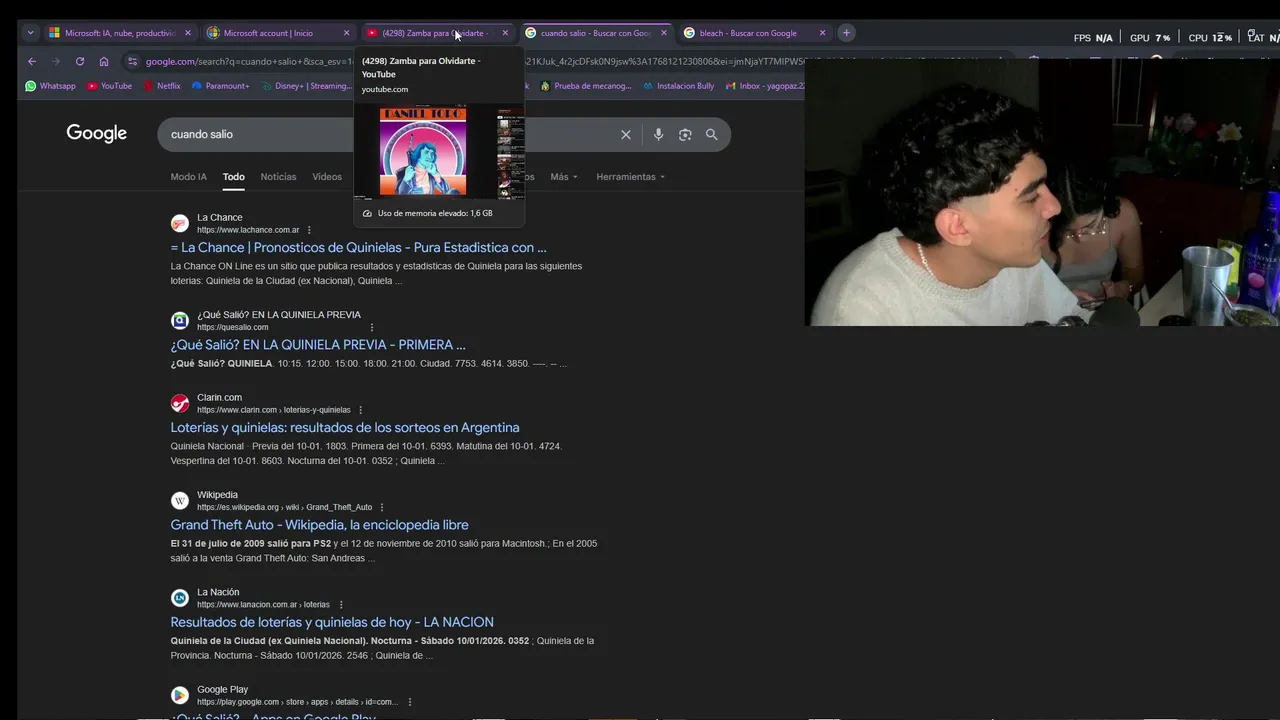Open Clarin Loterías y quinielas result

345,428
